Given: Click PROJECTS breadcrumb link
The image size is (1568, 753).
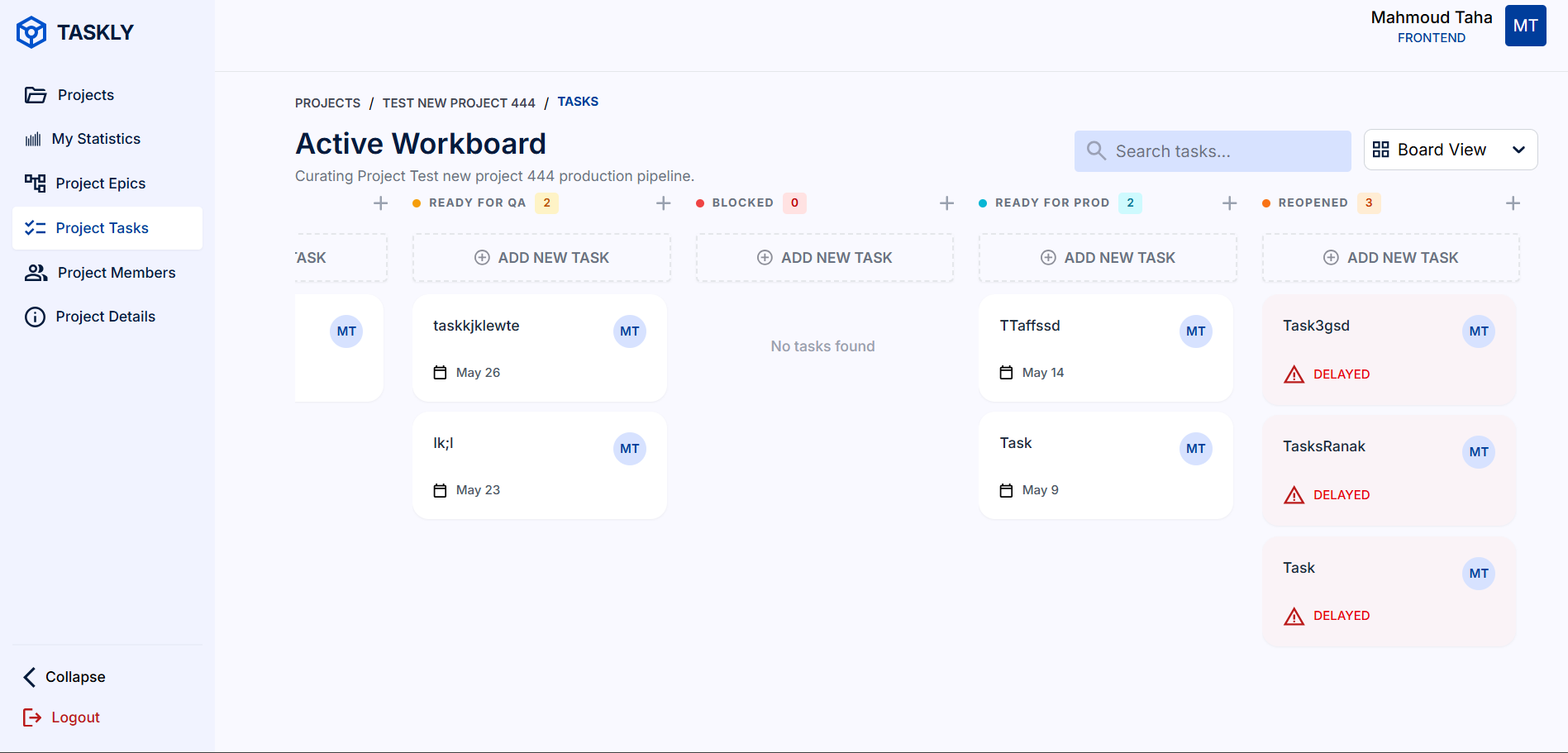Looking at the screenshot, I should [327, 103].
